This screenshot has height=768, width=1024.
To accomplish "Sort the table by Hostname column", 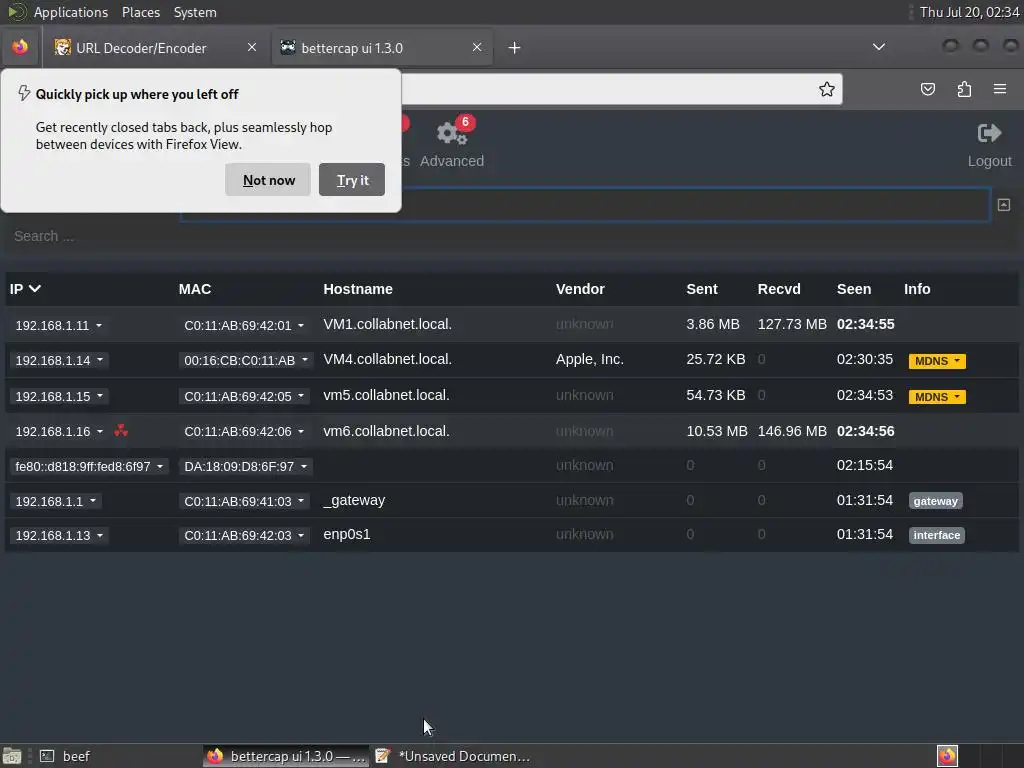I will click(358, 289).
